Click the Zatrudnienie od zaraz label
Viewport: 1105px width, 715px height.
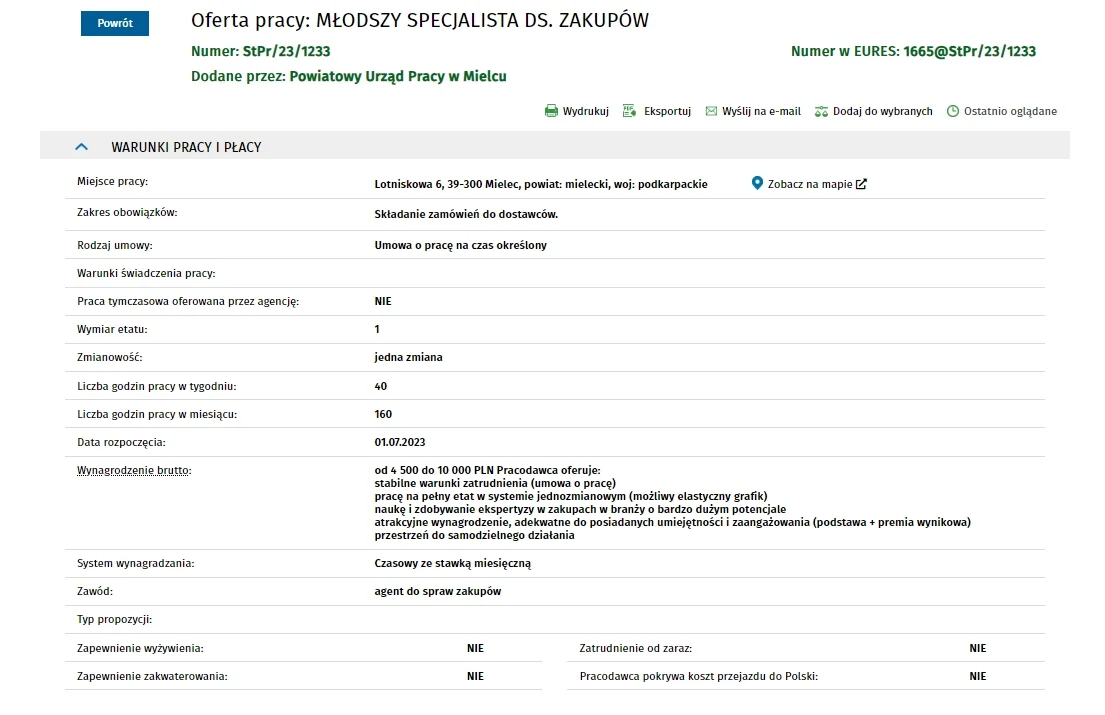636,648
